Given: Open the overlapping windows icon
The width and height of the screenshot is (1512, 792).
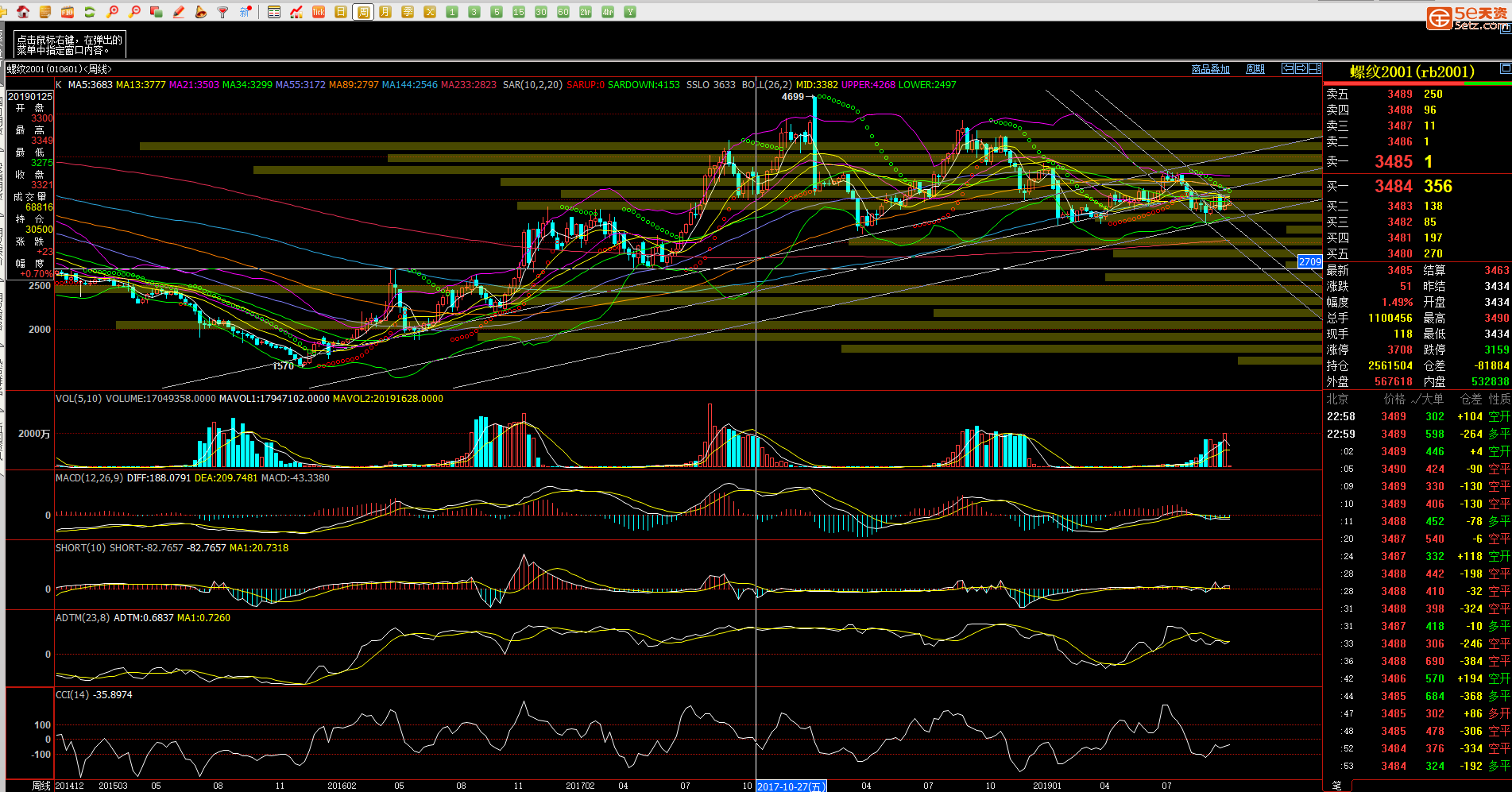Looking at the screenshot, I should (157, 12).
